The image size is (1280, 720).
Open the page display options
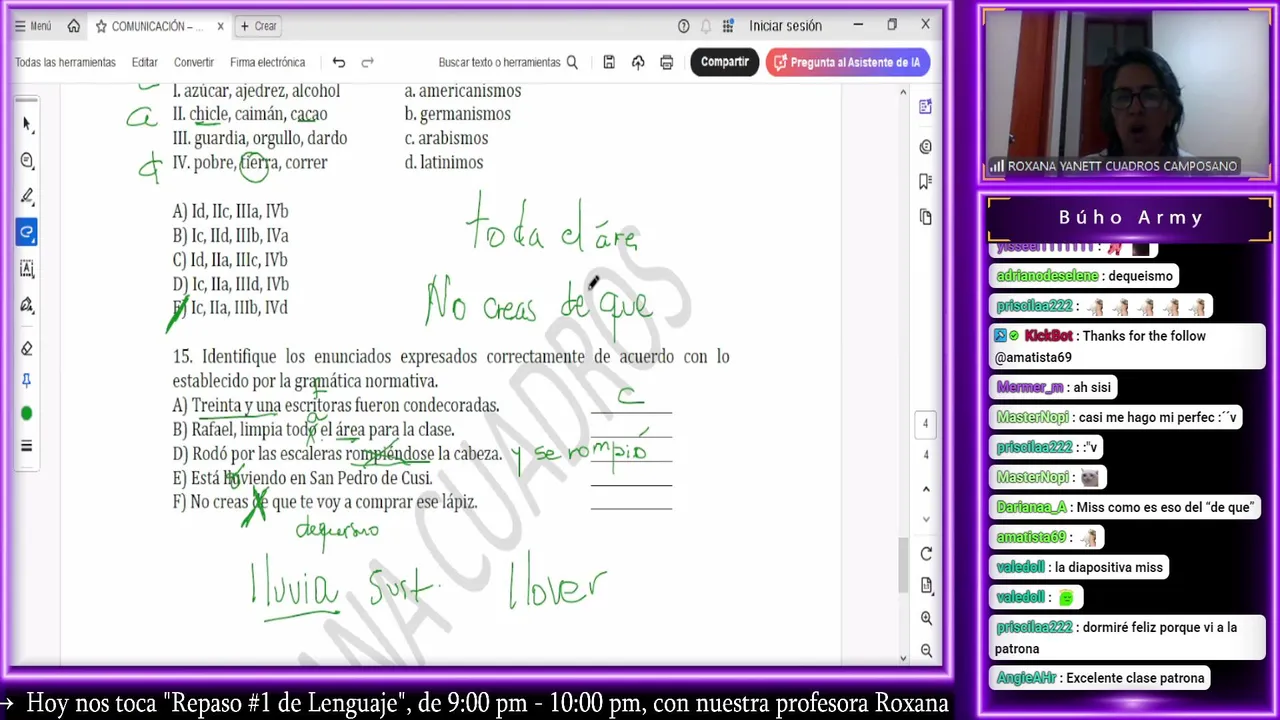point(926,585)
